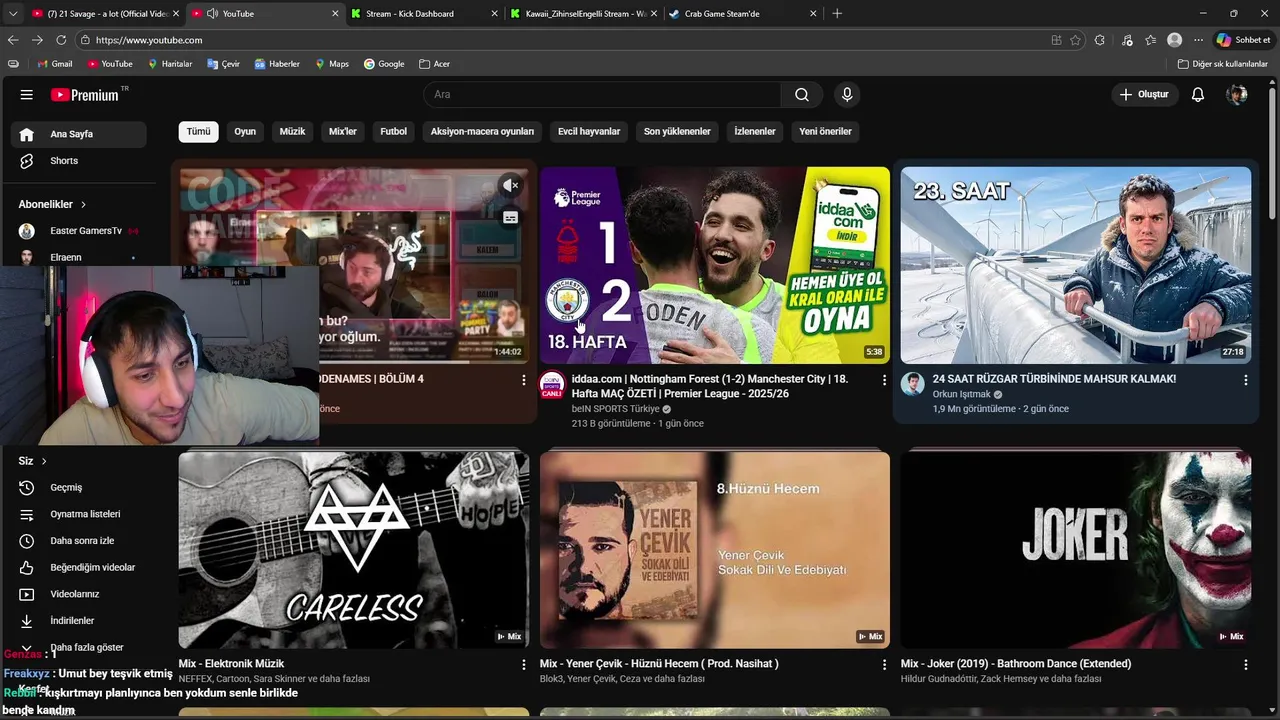
Task: Open options menu for iddaa.com video
Action: (x=884, y=380)
